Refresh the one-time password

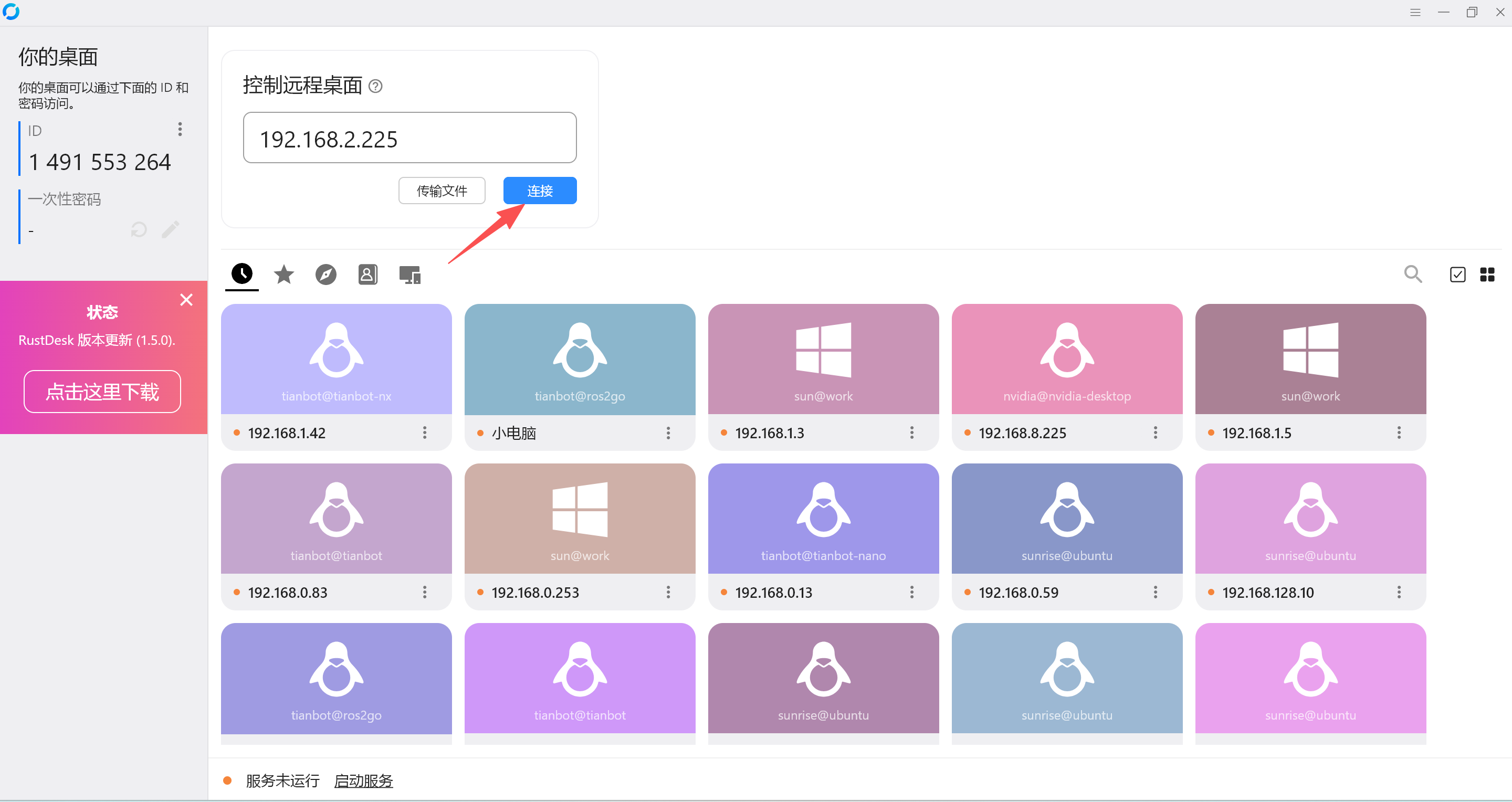(x=139, y=229)
